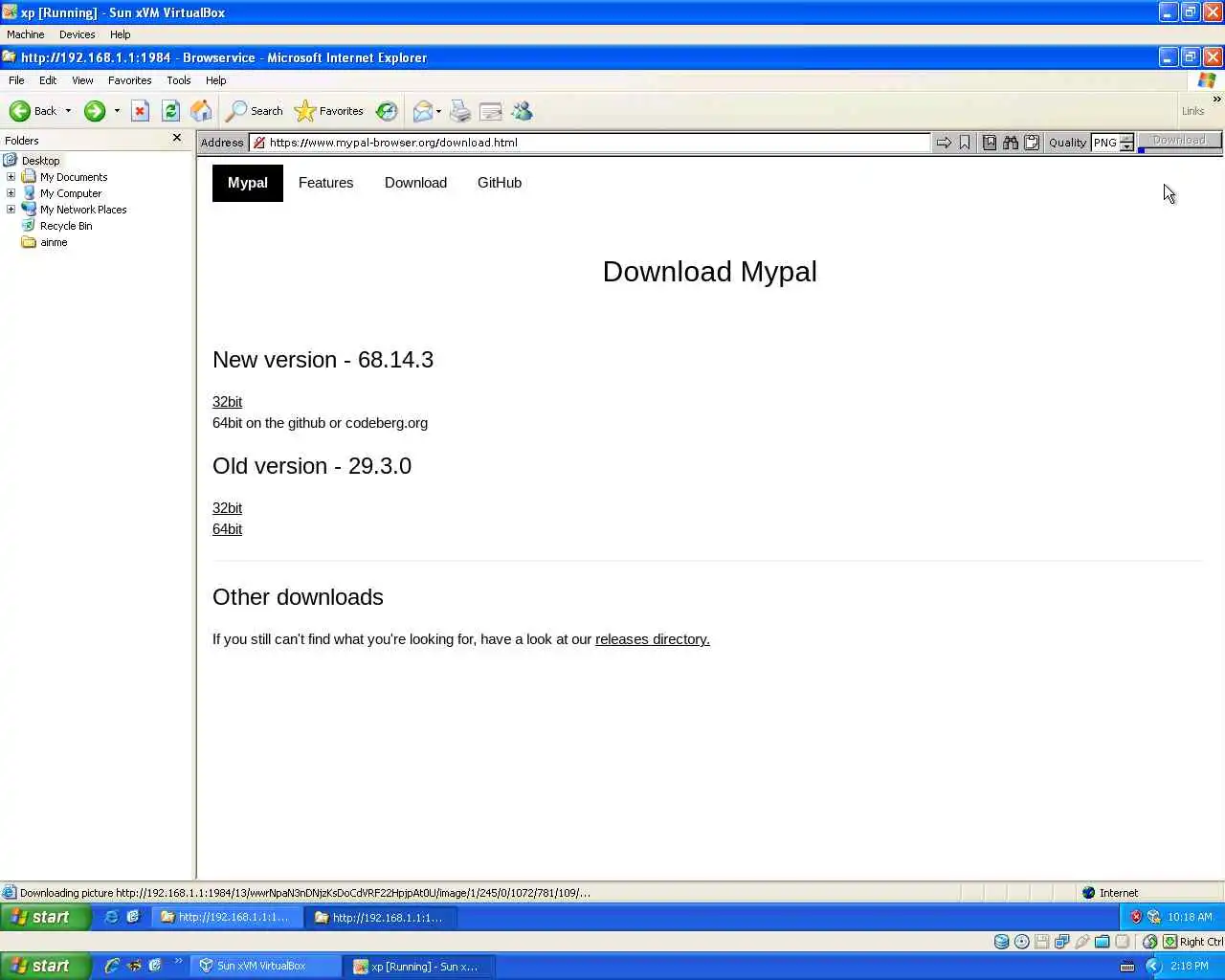Screen dimensions: 1225x980
Task: Close the Folders pane with X
Action: coord(176,138)
